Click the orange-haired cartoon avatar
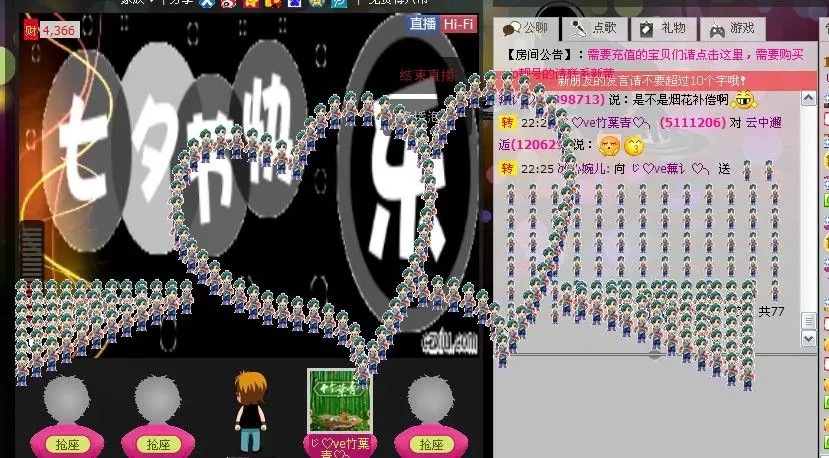 [251, 411]
